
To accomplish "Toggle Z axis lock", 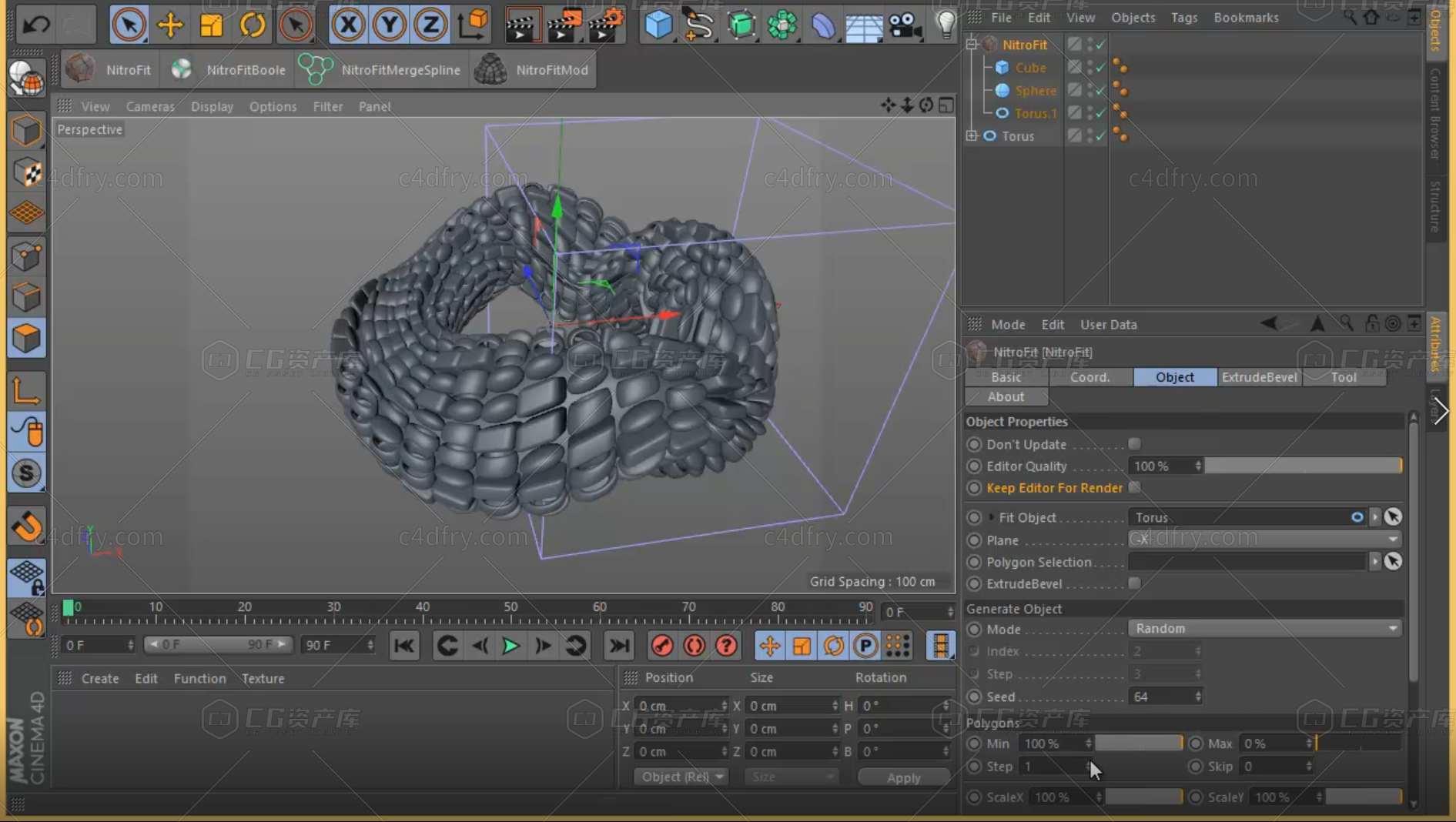I will tap(430, 25).
